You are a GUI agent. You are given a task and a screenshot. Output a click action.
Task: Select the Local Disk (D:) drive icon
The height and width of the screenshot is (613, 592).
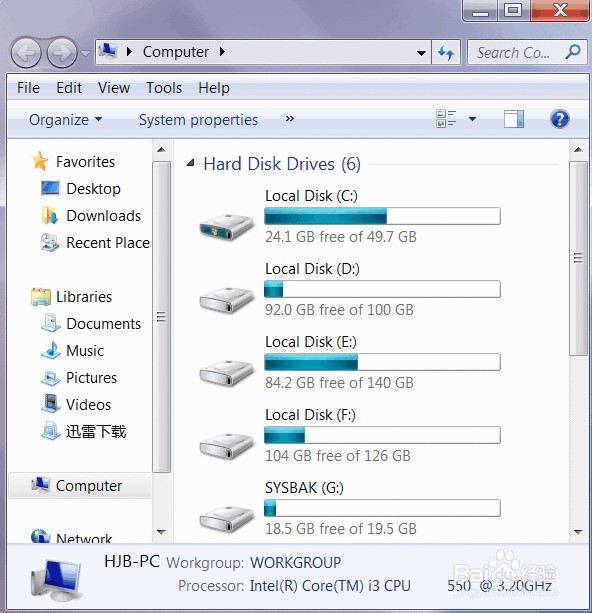226,299
